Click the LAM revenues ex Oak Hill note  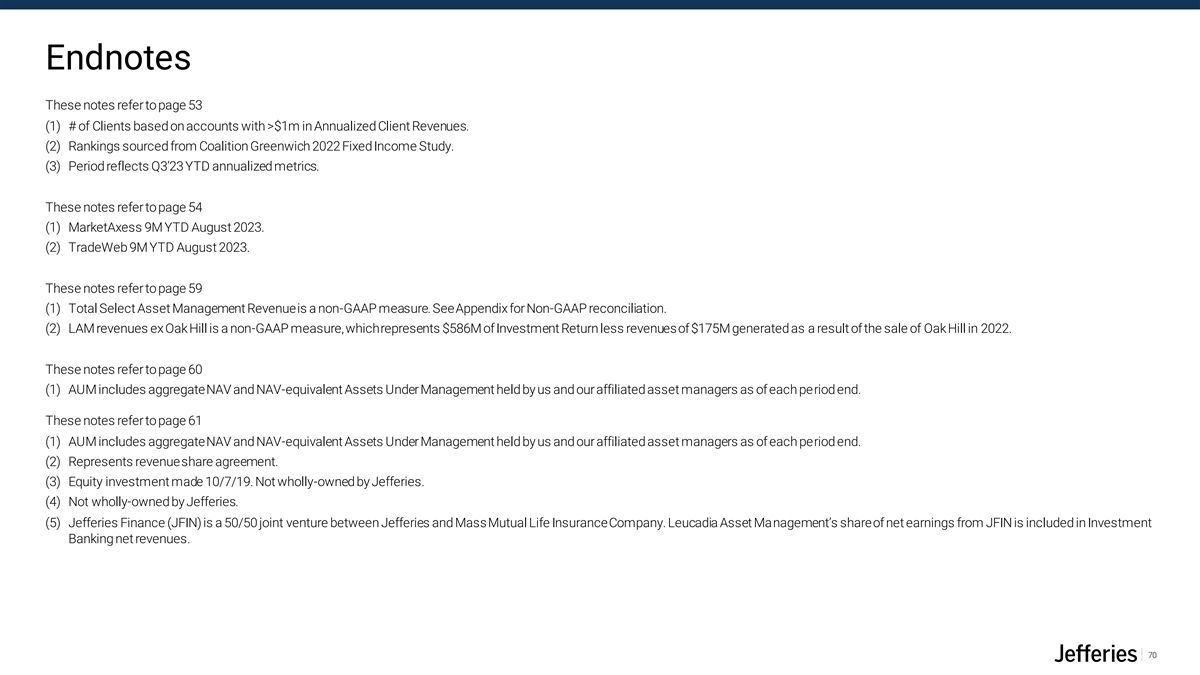[529, 328]
